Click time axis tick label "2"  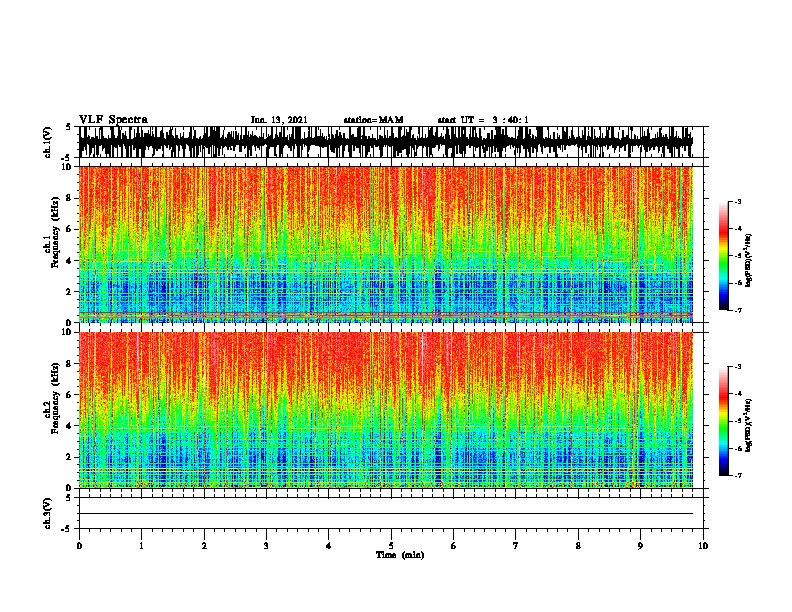[x=204, y=546]
